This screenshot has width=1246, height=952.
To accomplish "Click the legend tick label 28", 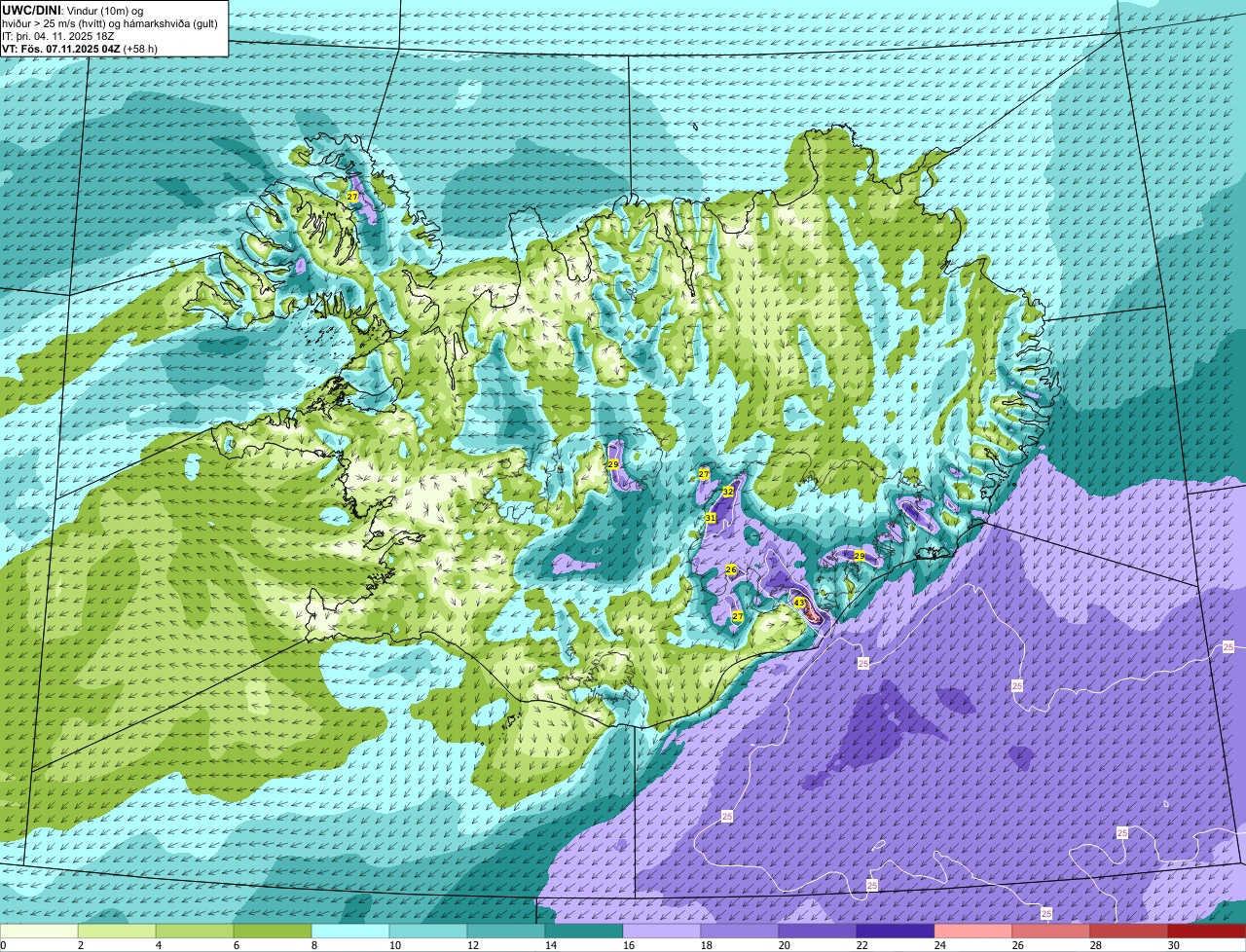I will tap(1095, 945).
